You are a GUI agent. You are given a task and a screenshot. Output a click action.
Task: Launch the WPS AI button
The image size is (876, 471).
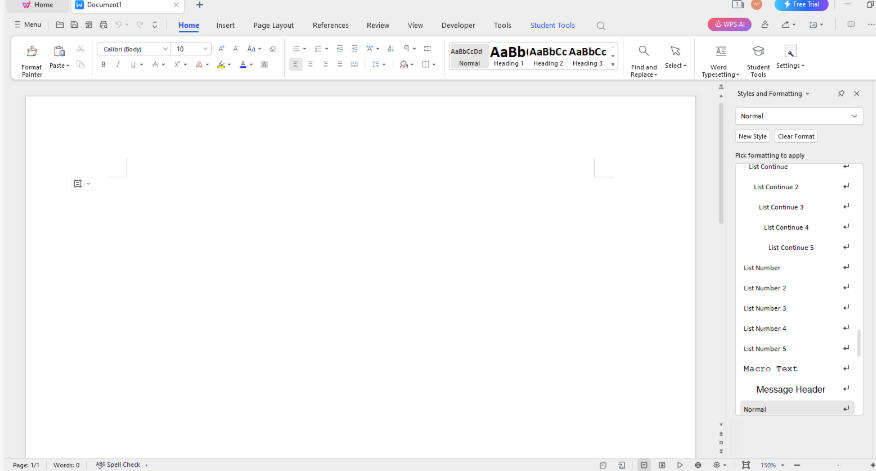(x=729, y=25)
